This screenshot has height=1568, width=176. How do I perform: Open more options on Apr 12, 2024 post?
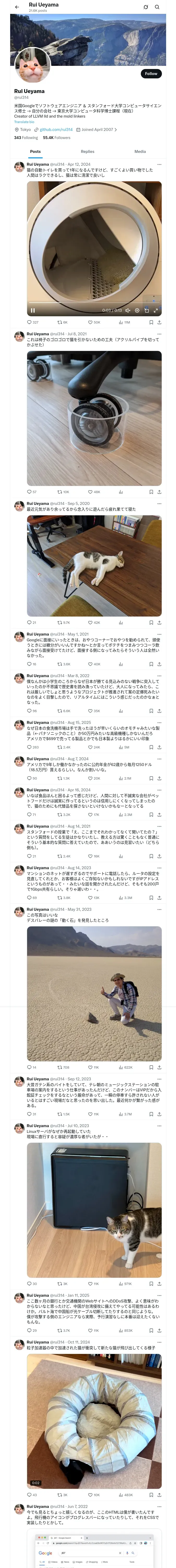(x=159, y=164)
